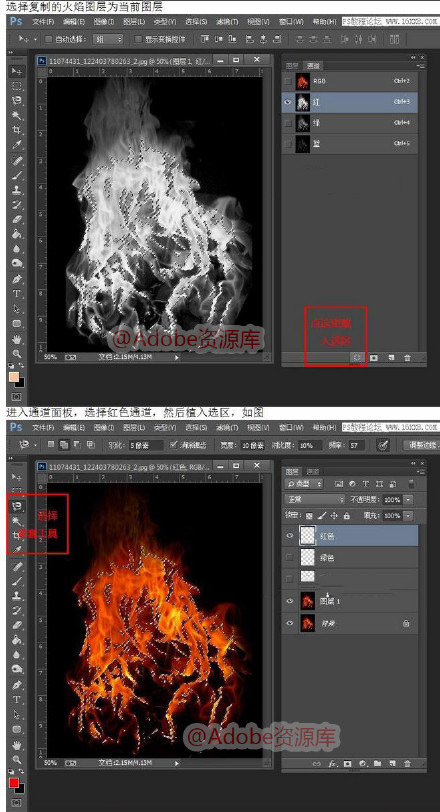This screenshot has height=812, width=440.
Task: Open 编辑(E) menu in Layers-panel window
Action: pos(74,428)
